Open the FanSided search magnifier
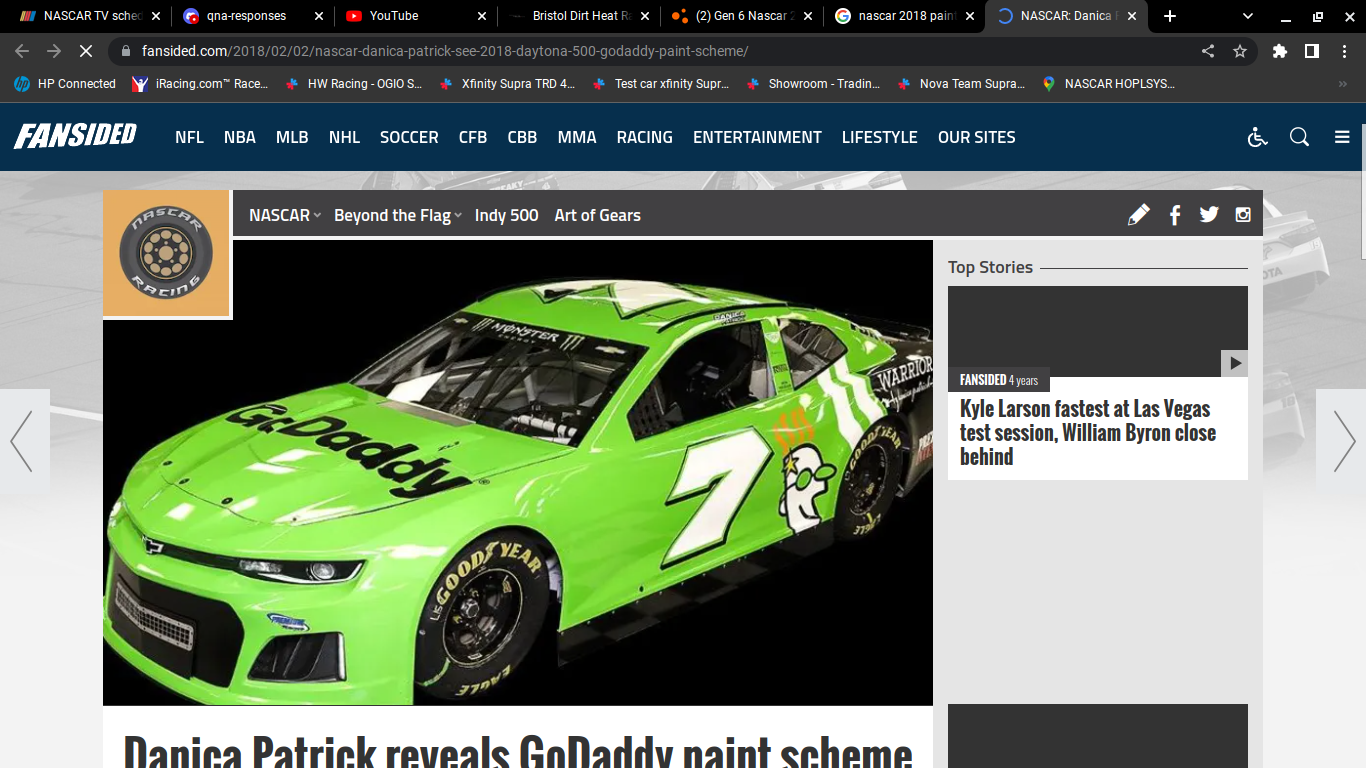Screen dimensions: 1366x768 coord(1299,137)
